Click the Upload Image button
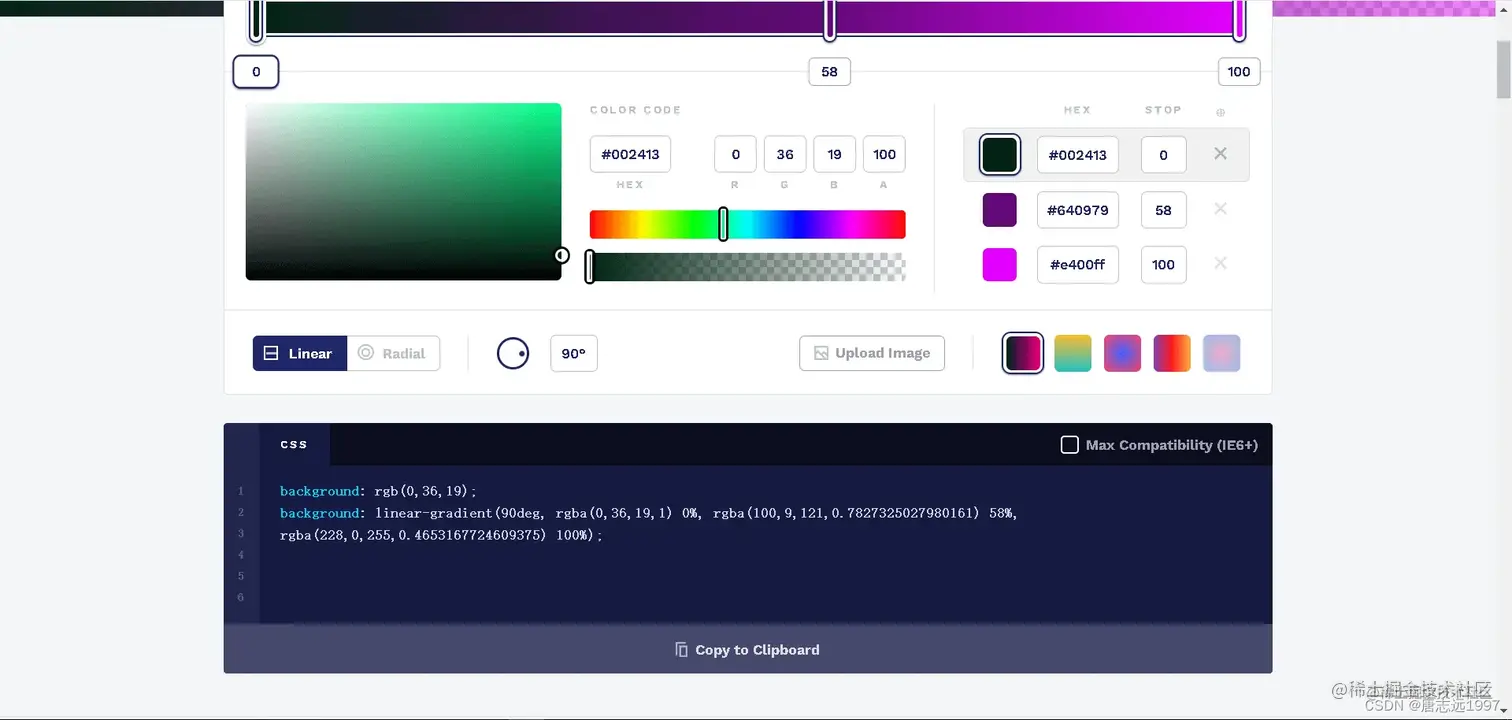The height and width of the screenshot is (720, 1512). pyautogui.click(x=872, y=353)
